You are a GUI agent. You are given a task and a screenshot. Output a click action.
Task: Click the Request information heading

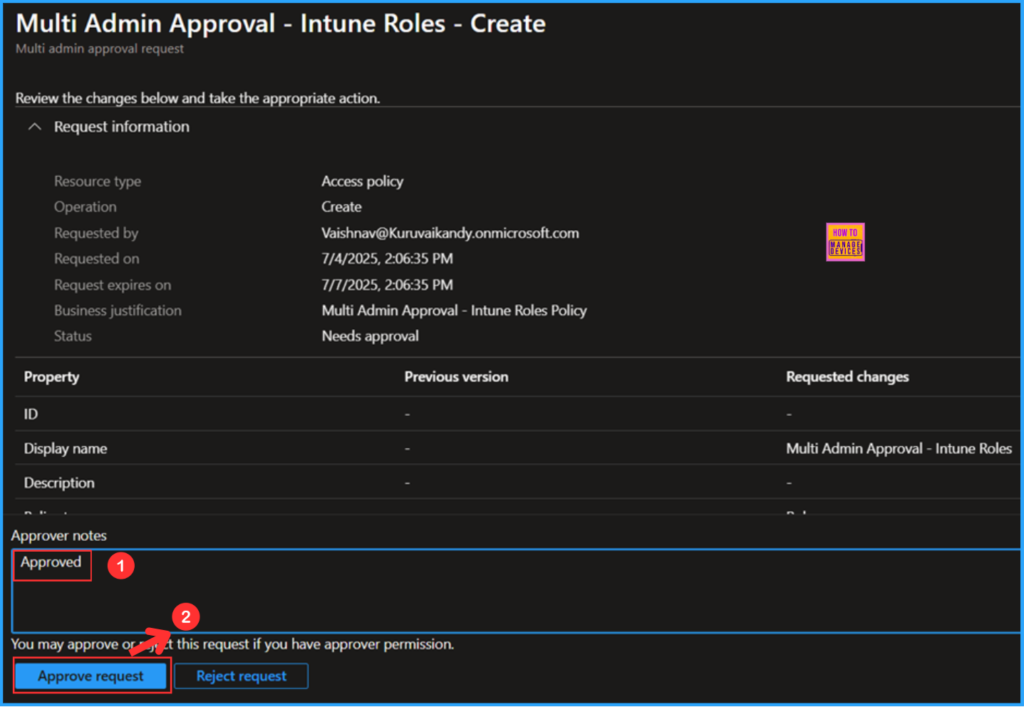[121, 127]
